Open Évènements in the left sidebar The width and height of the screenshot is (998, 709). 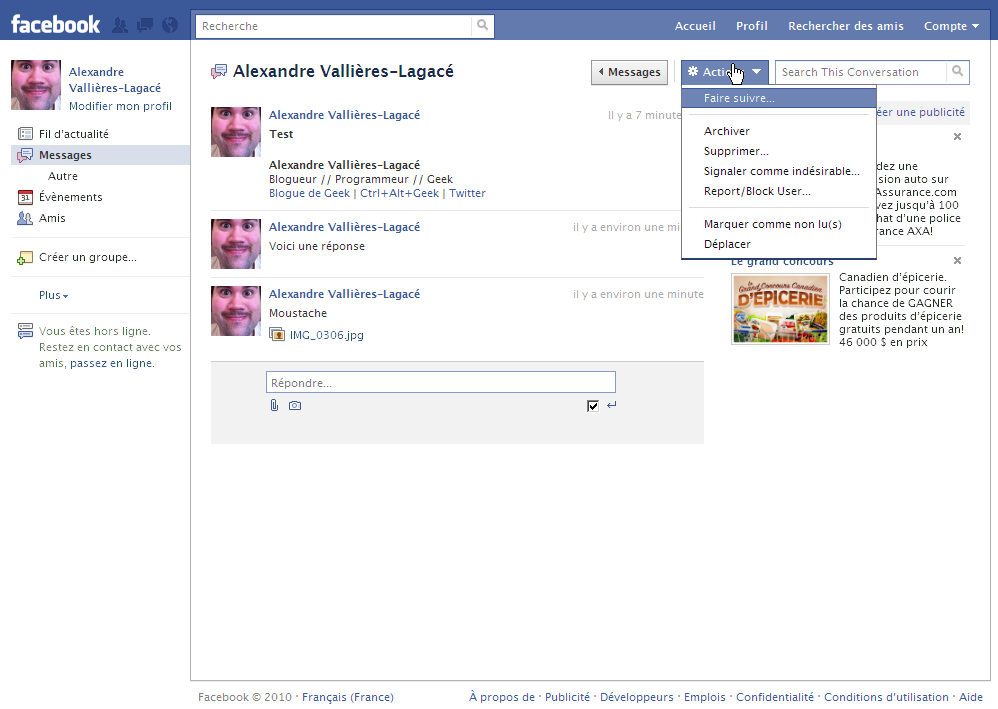tap(70, 197)
